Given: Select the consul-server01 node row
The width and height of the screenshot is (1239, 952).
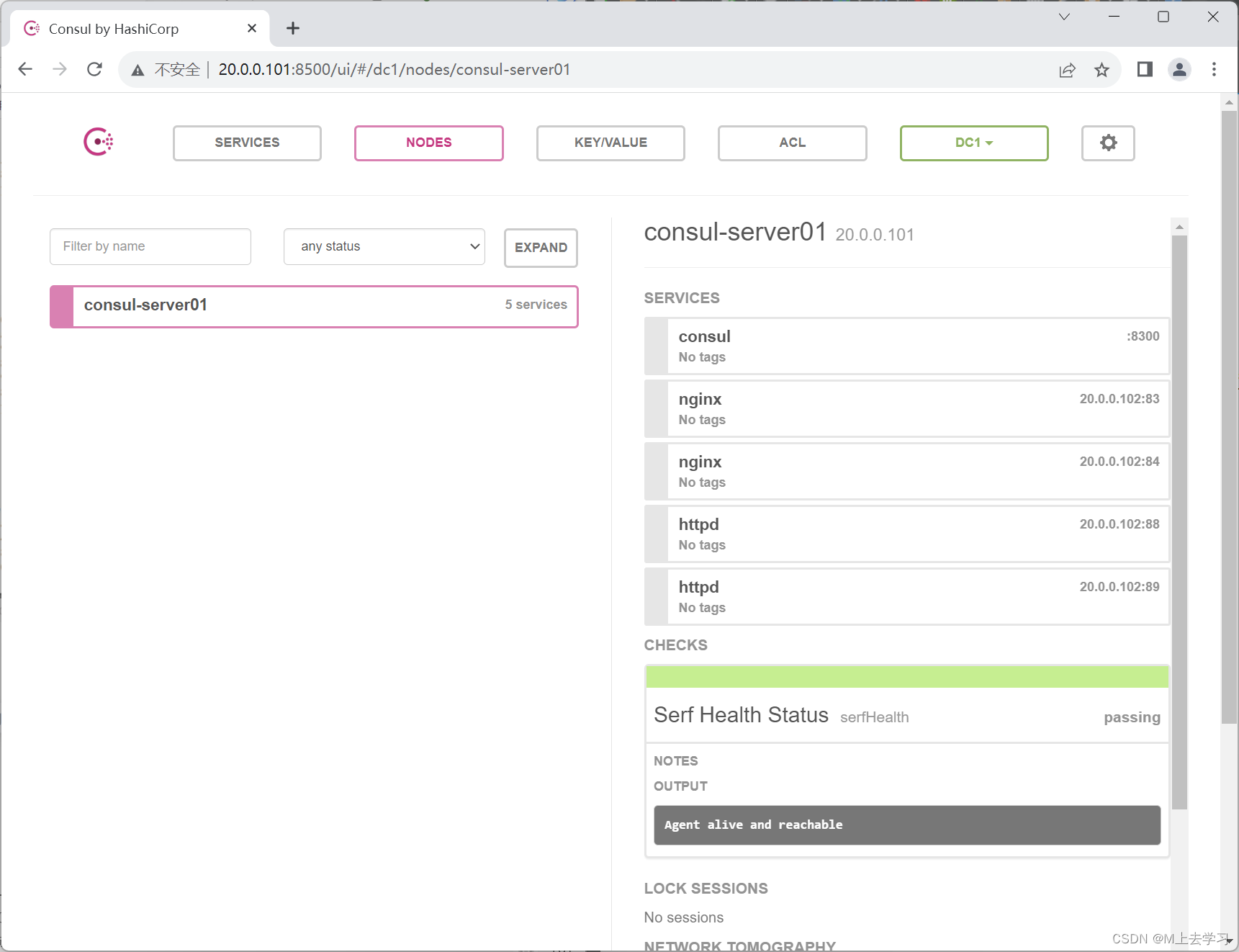Looking at the screenshot, I should click(314, 306).
